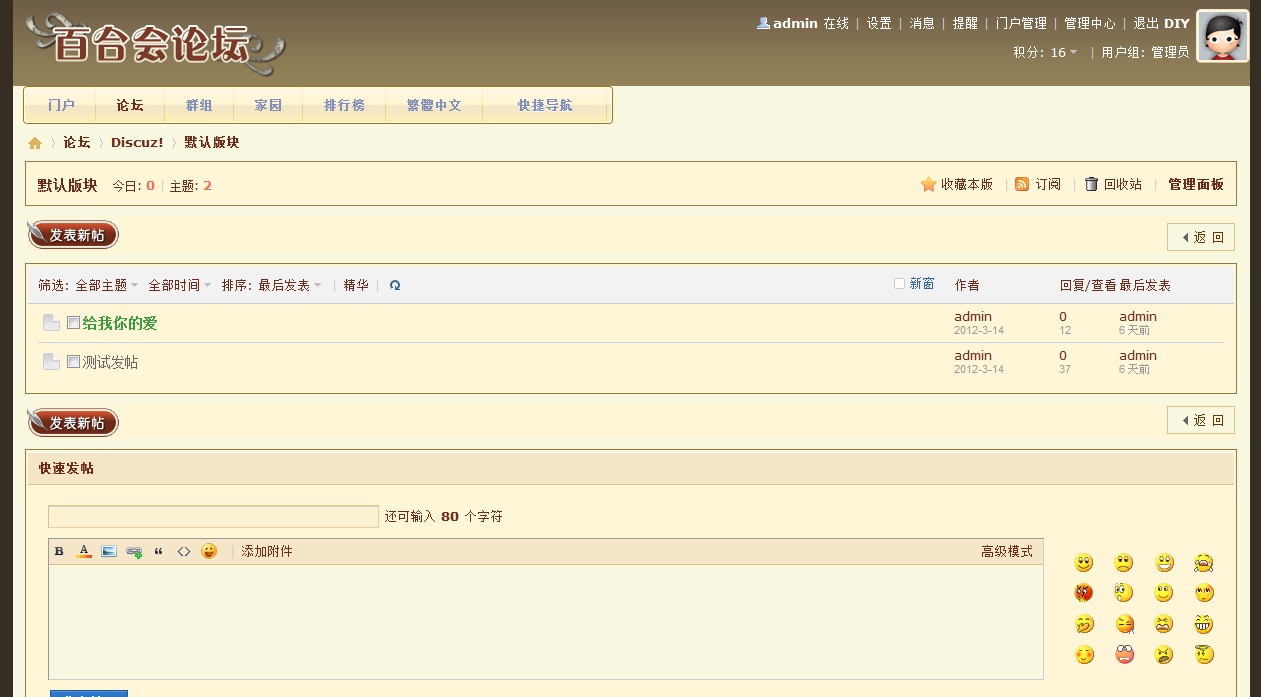This screenshot has height=697, width=1261.
Task: Open the 最后发表 sort order dropdown
Action: click(x=290, y=285)
